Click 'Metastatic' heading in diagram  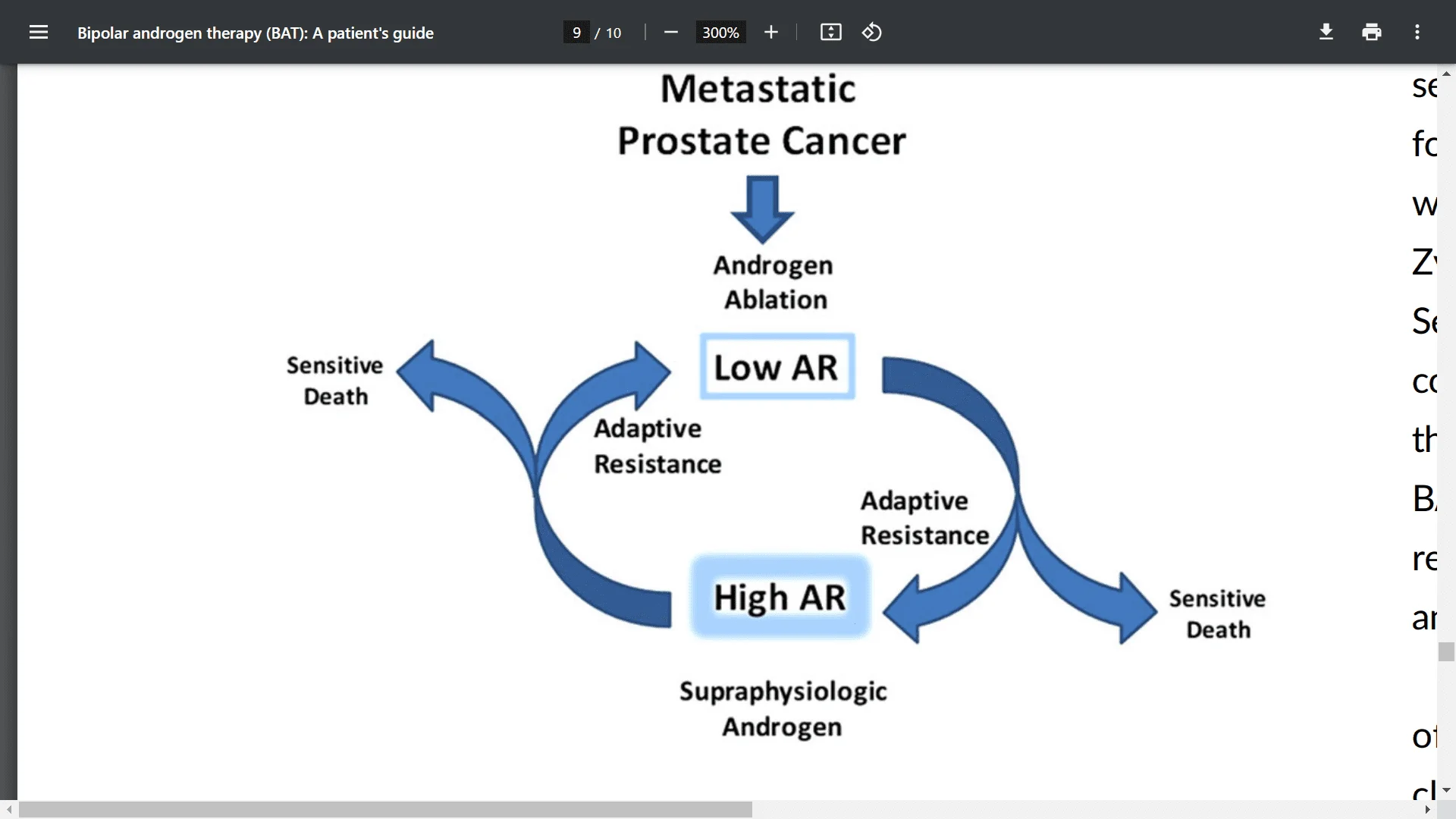click(758, 89)
